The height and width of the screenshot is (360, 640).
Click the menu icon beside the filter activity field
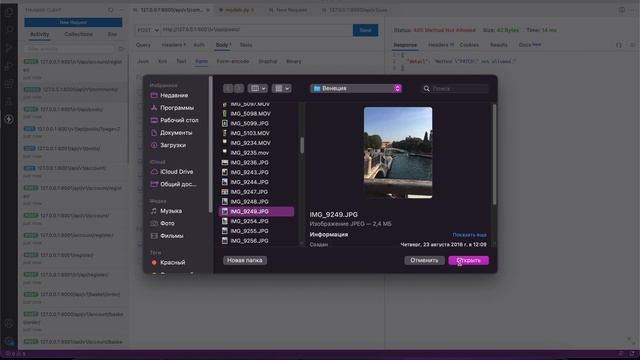[121, 49]
